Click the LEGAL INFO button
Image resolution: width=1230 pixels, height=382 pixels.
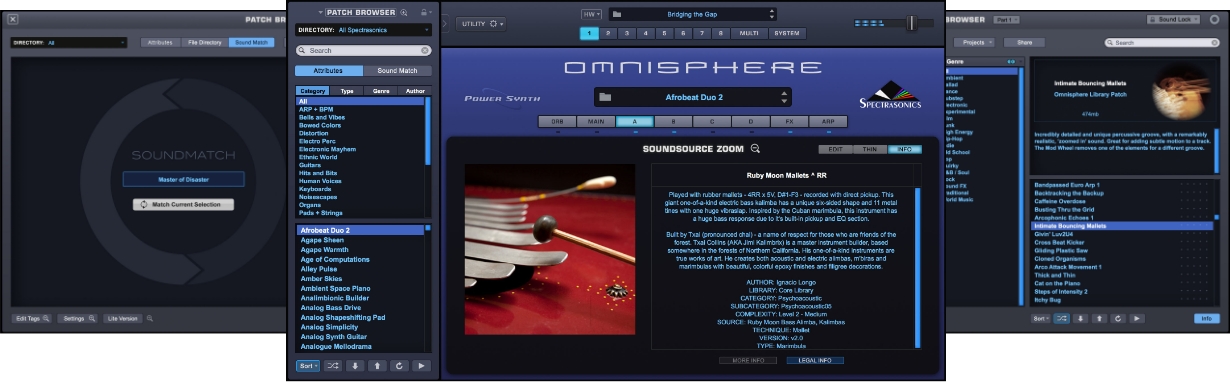[x=815, y=360]
